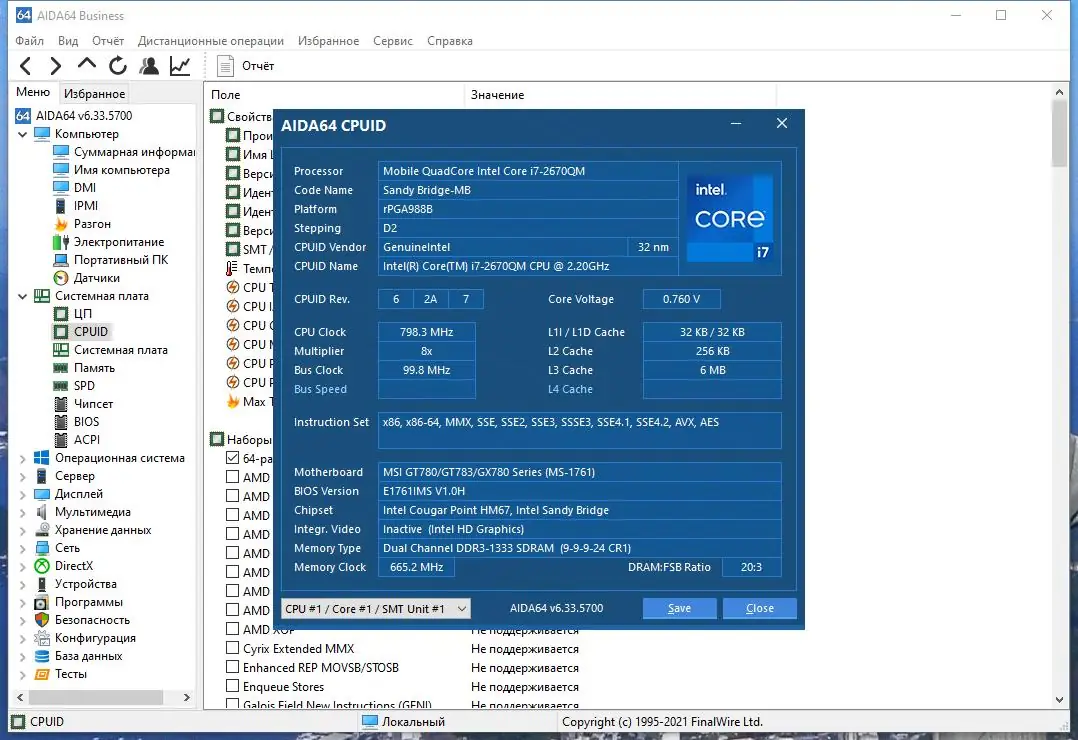
Task: Expand the Сервер tree branch
Action: [21, 476]
